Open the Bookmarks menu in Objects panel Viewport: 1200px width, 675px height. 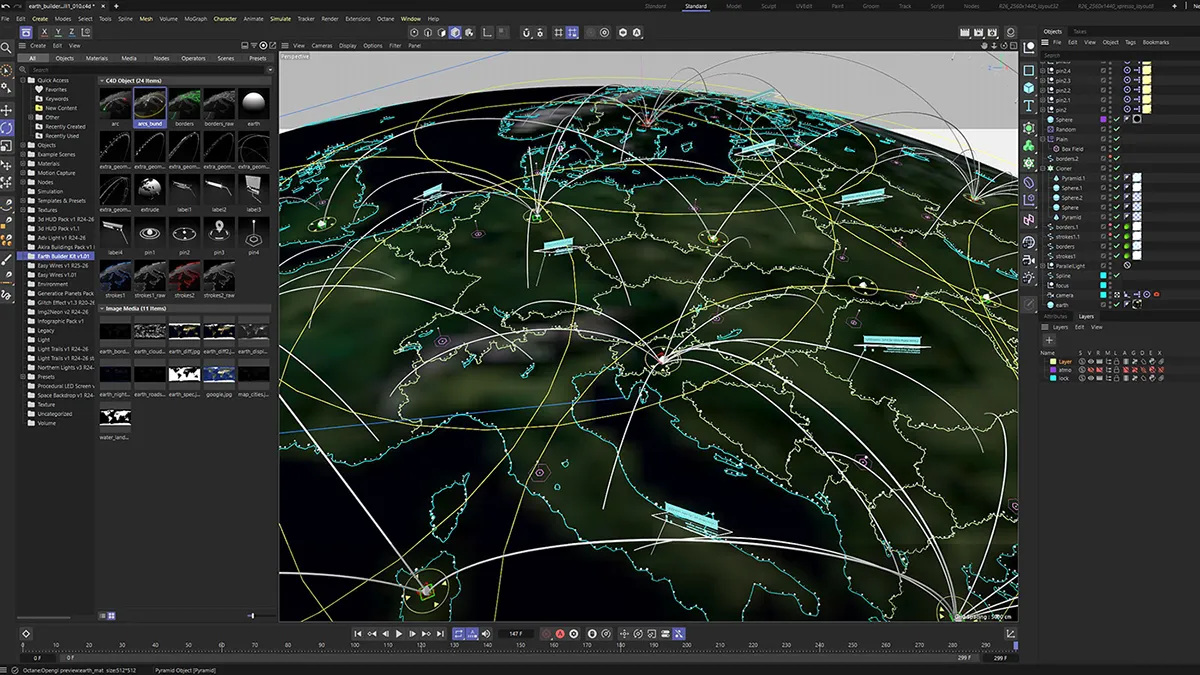pos(1155,42)
